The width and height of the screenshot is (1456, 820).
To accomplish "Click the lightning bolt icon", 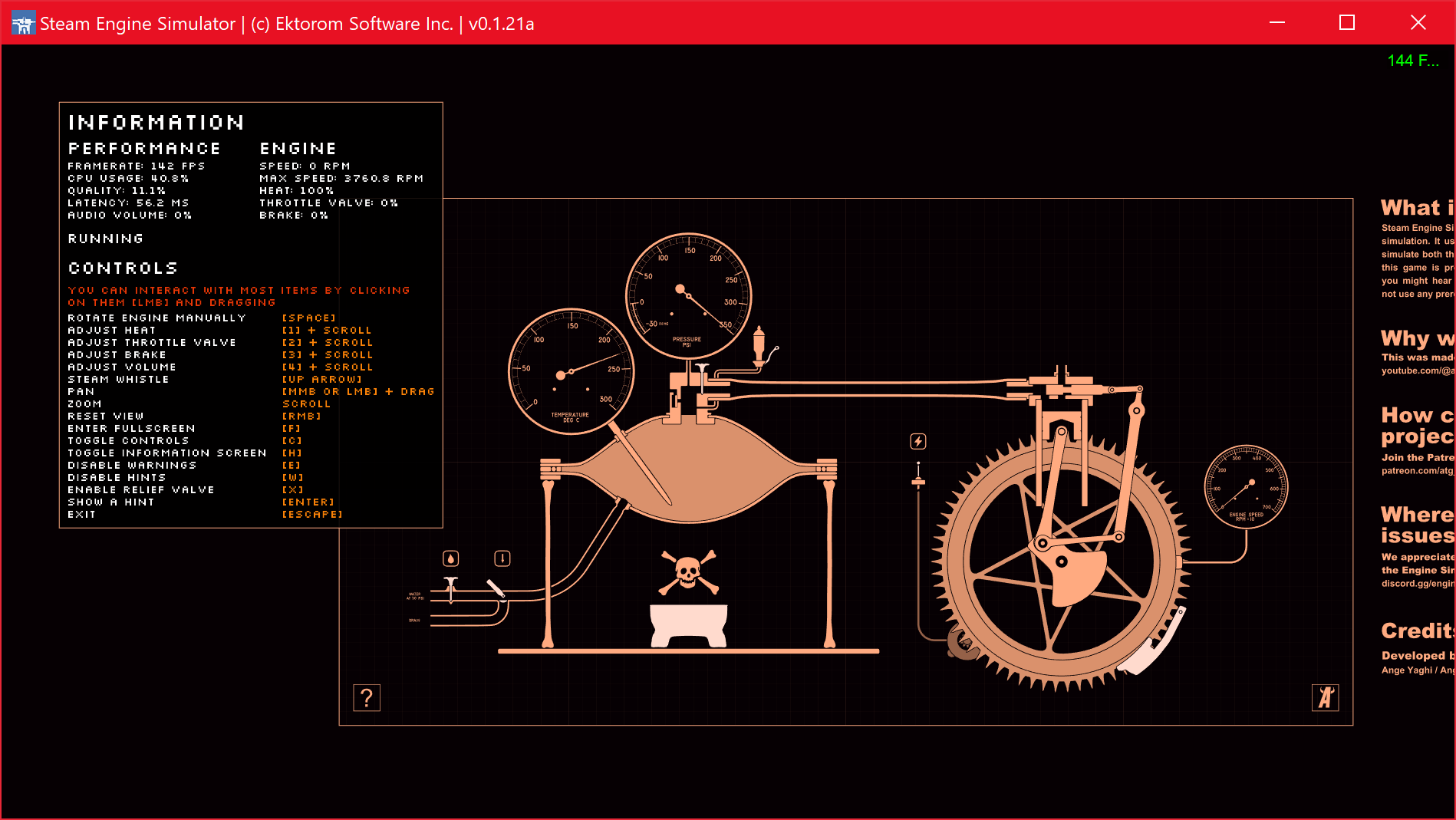I will (918, 441).
